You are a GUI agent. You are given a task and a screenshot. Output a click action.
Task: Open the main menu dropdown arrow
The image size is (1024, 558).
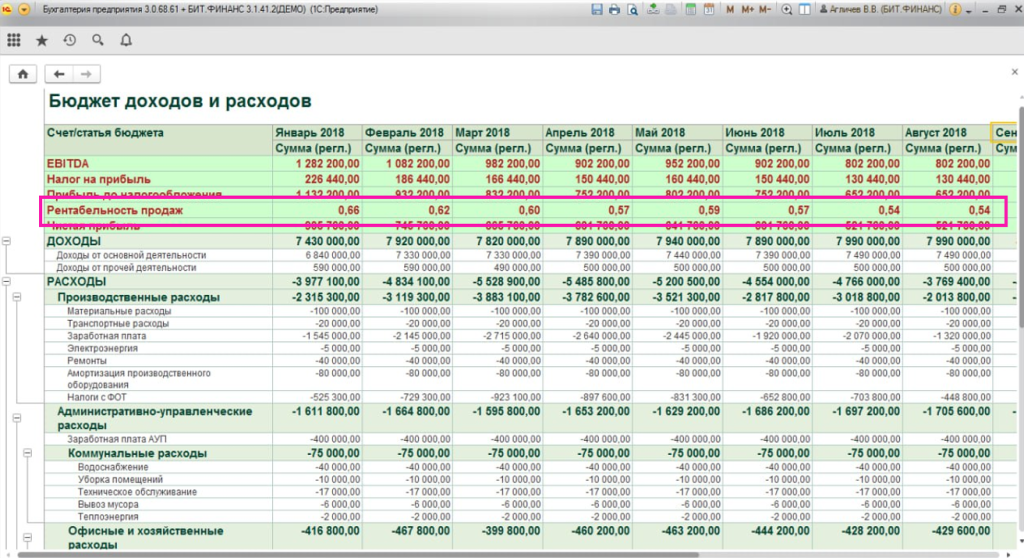[25, 9]
